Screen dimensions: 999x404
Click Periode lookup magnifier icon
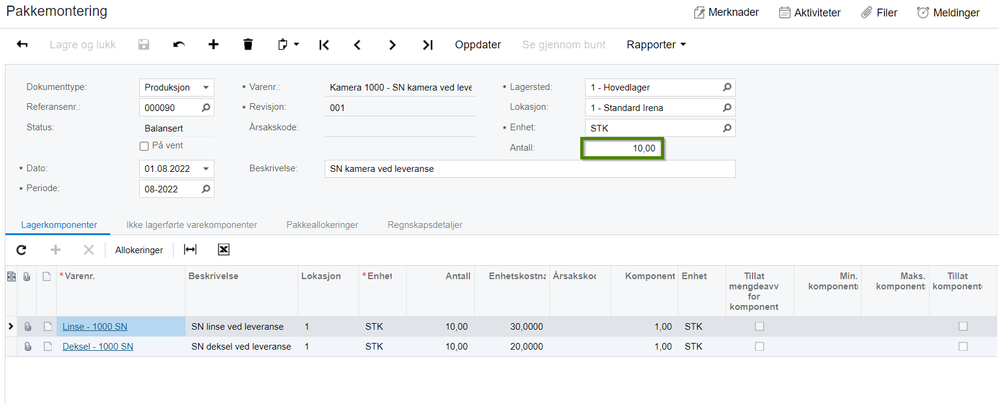pos(206,189)
